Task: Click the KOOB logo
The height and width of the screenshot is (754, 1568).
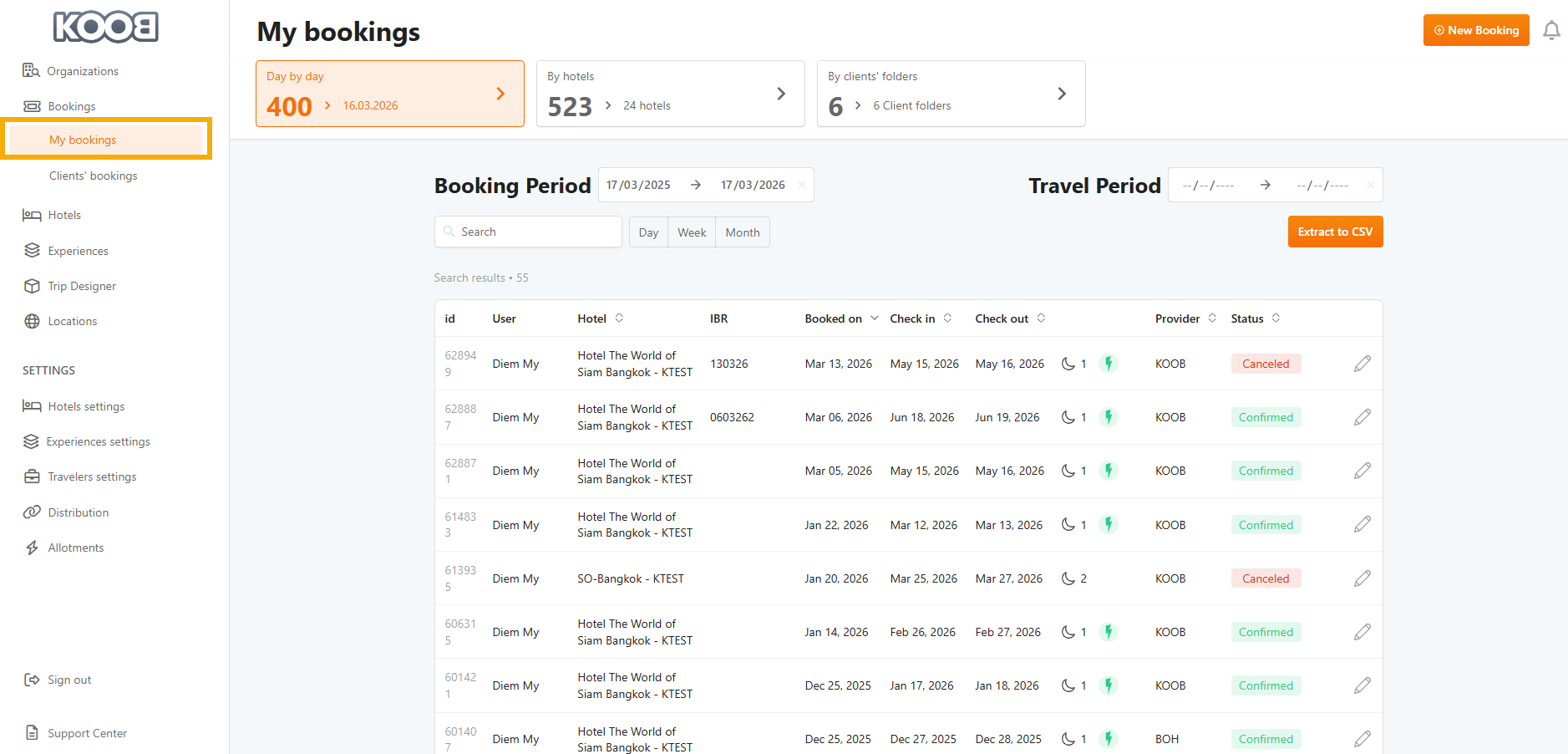Action: [x=106, y=27]
